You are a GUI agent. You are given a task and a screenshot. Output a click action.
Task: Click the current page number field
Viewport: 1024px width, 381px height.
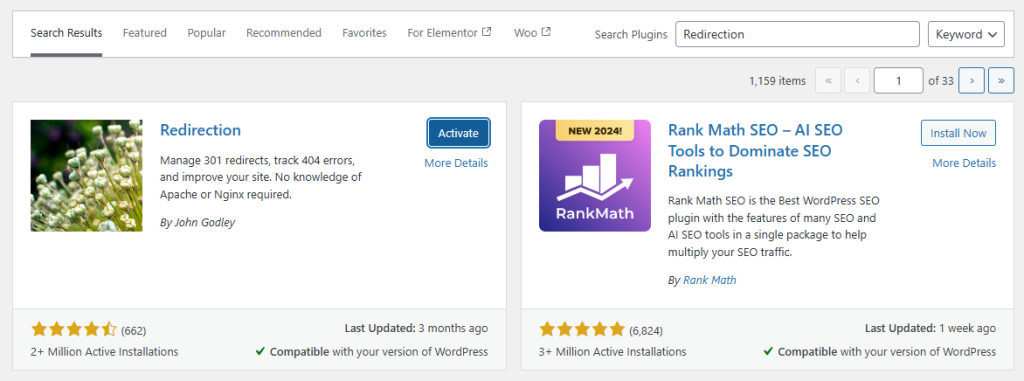tap(899, 81)
